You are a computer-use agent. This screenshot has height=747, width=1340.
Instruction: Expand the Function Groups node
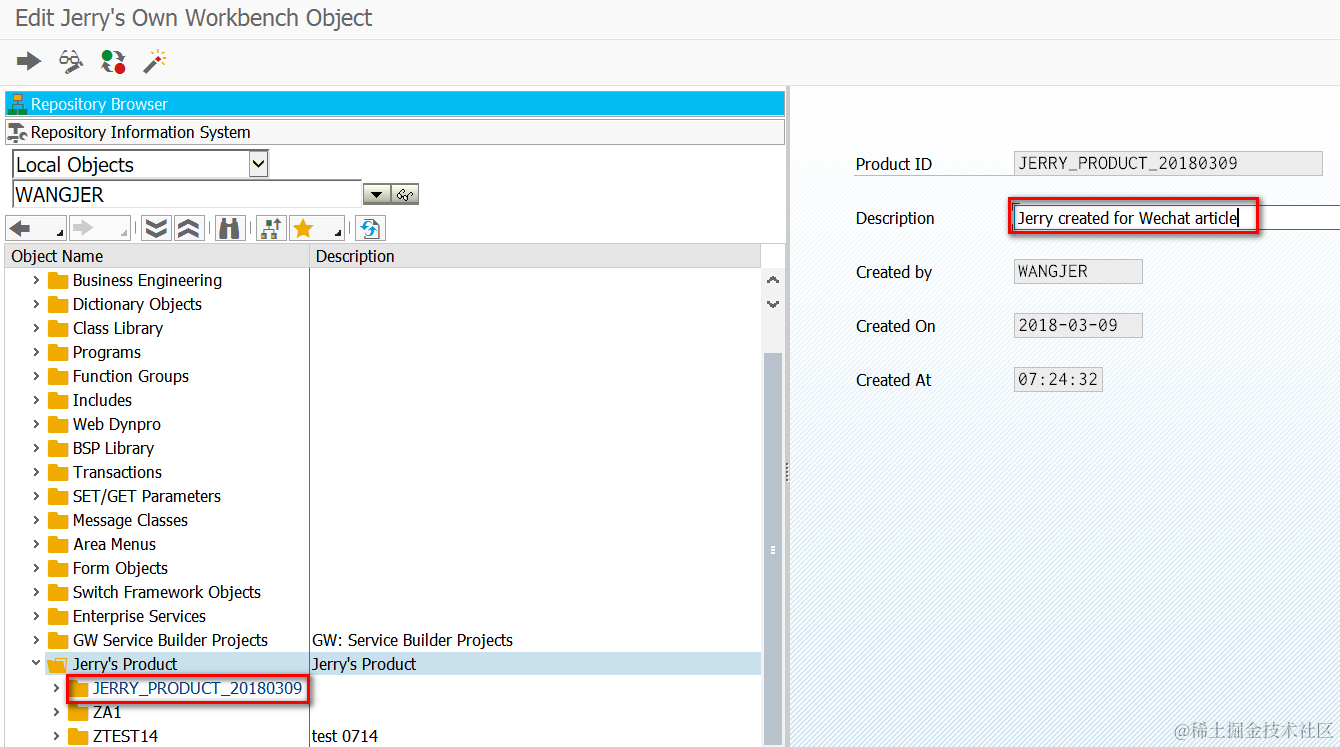[x=37, y=376]
